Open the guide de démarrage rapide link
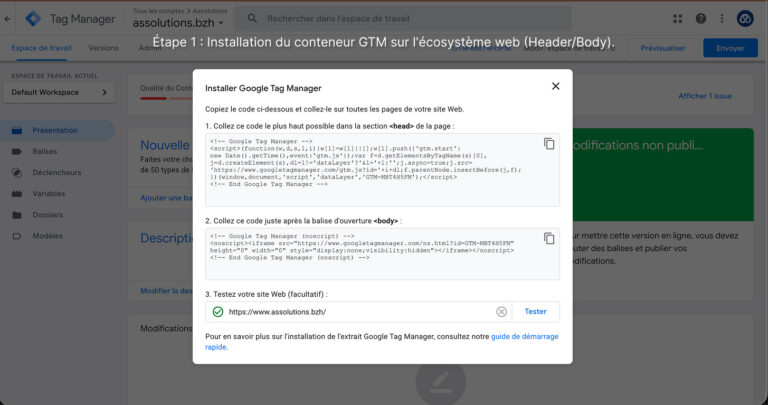The width and height of the screenshot is (768, 405). pos(382,342)
